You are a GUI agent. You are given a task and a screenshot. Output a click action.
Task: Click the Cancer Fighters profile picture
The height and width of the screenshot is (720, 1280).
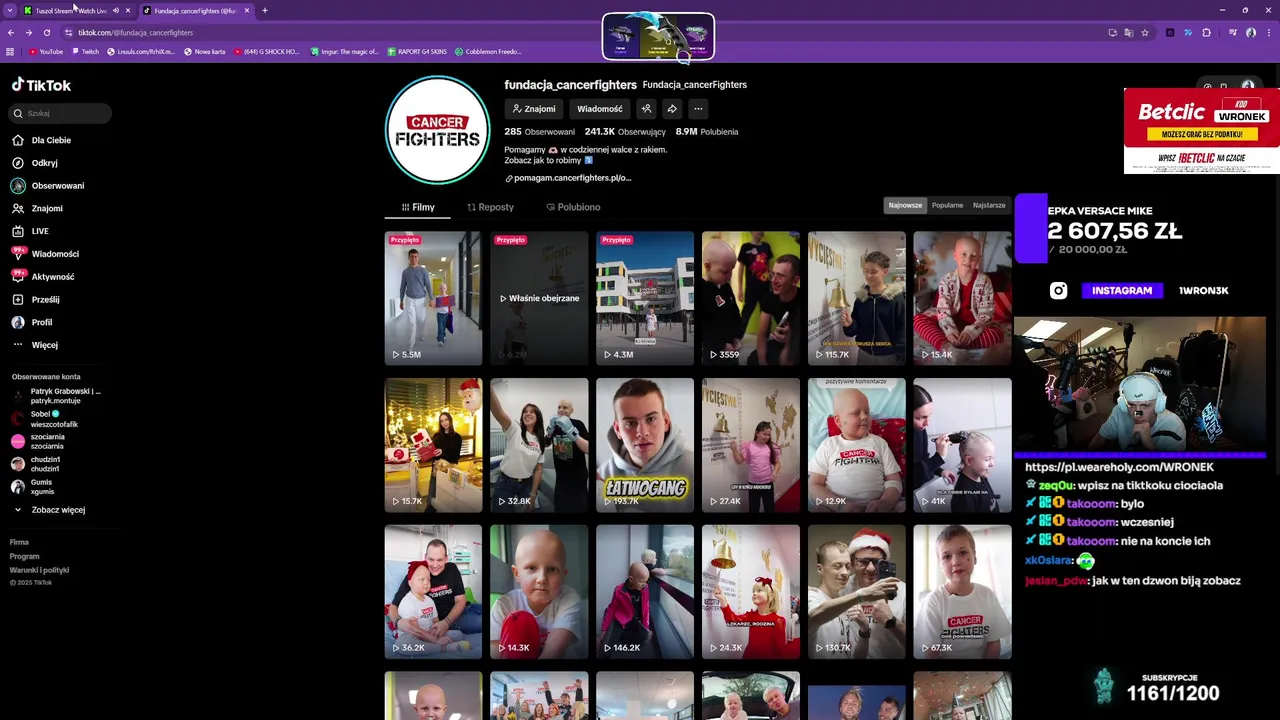[x=438, y=130]
